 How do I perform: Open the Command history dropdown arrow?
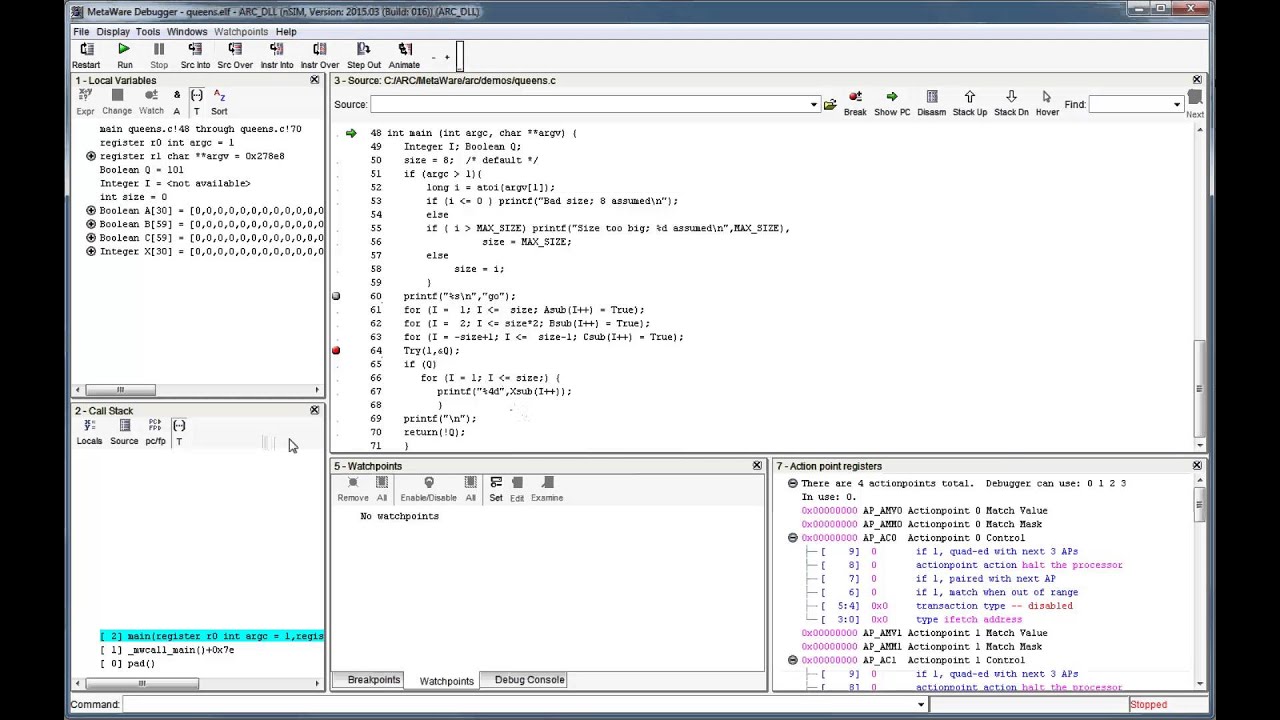coord(921,705)
